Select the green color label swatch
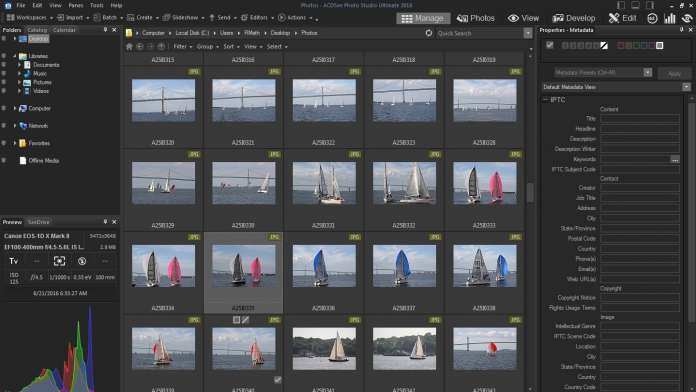696x392 pixels. tap(637, 45)
